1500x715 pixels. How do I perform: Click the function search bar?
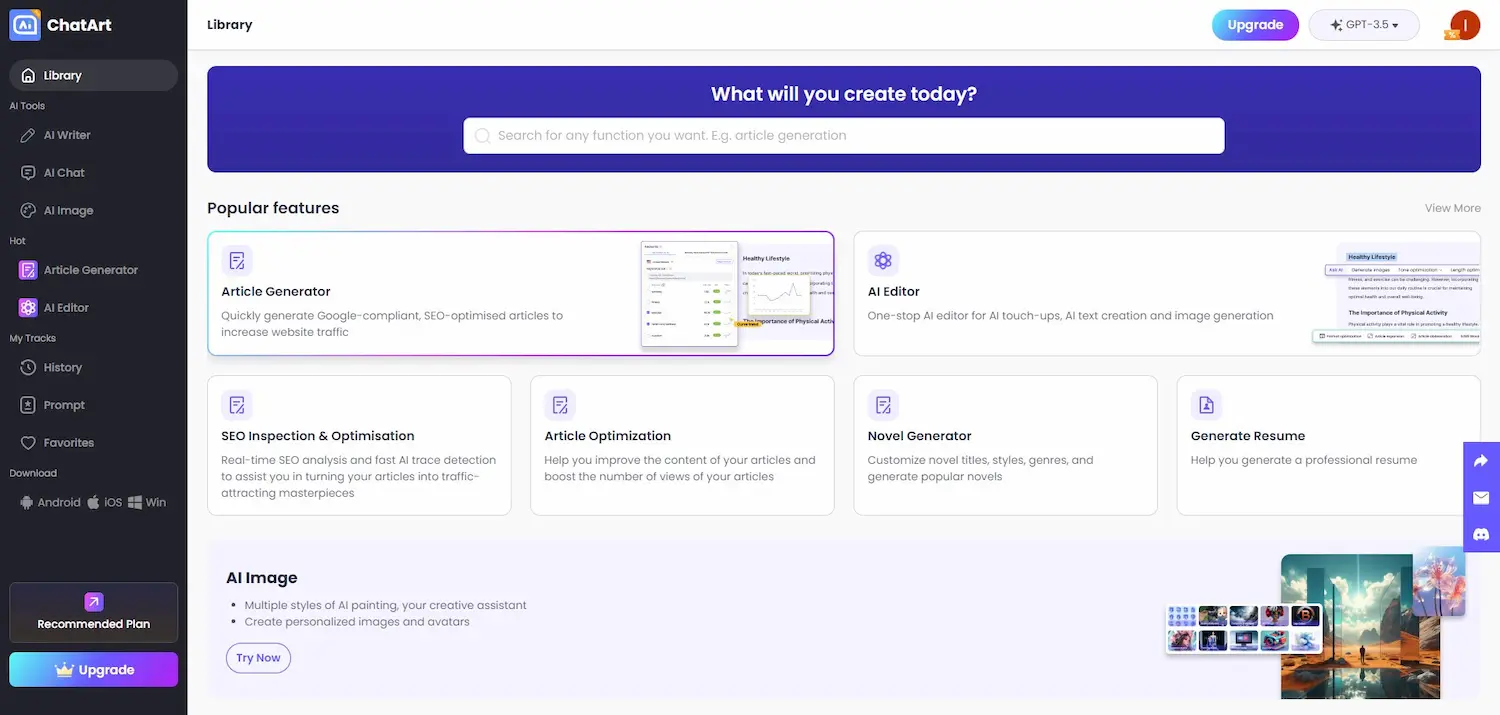[x=843, y=135]
